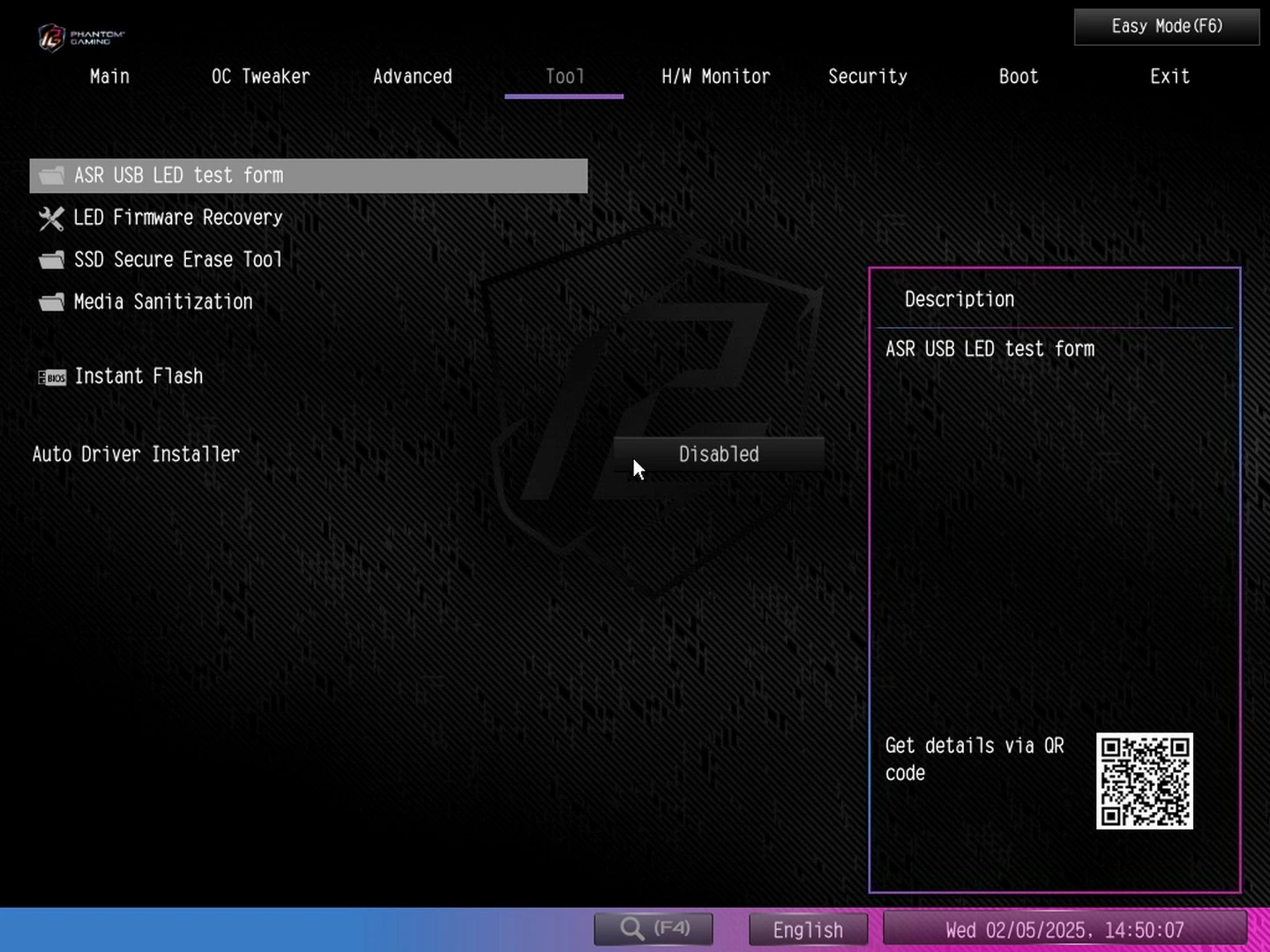Select the Security tab

[867, 77]
